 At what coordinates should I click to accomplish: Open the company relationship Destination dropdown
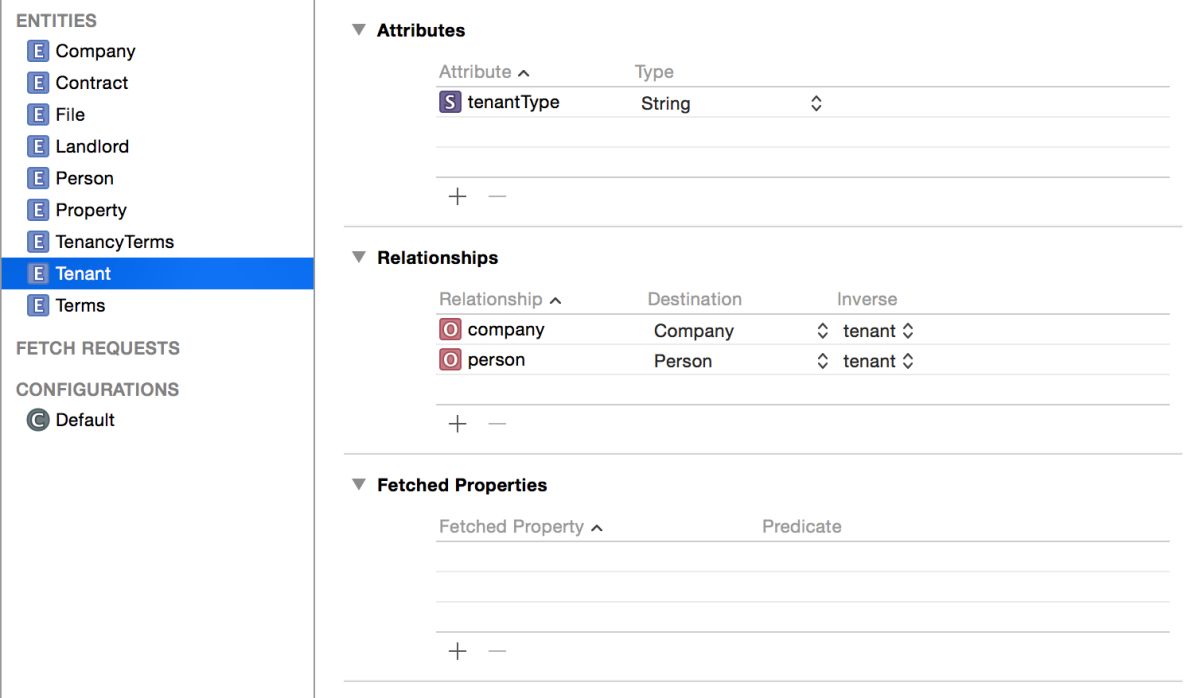pos(822,331)
